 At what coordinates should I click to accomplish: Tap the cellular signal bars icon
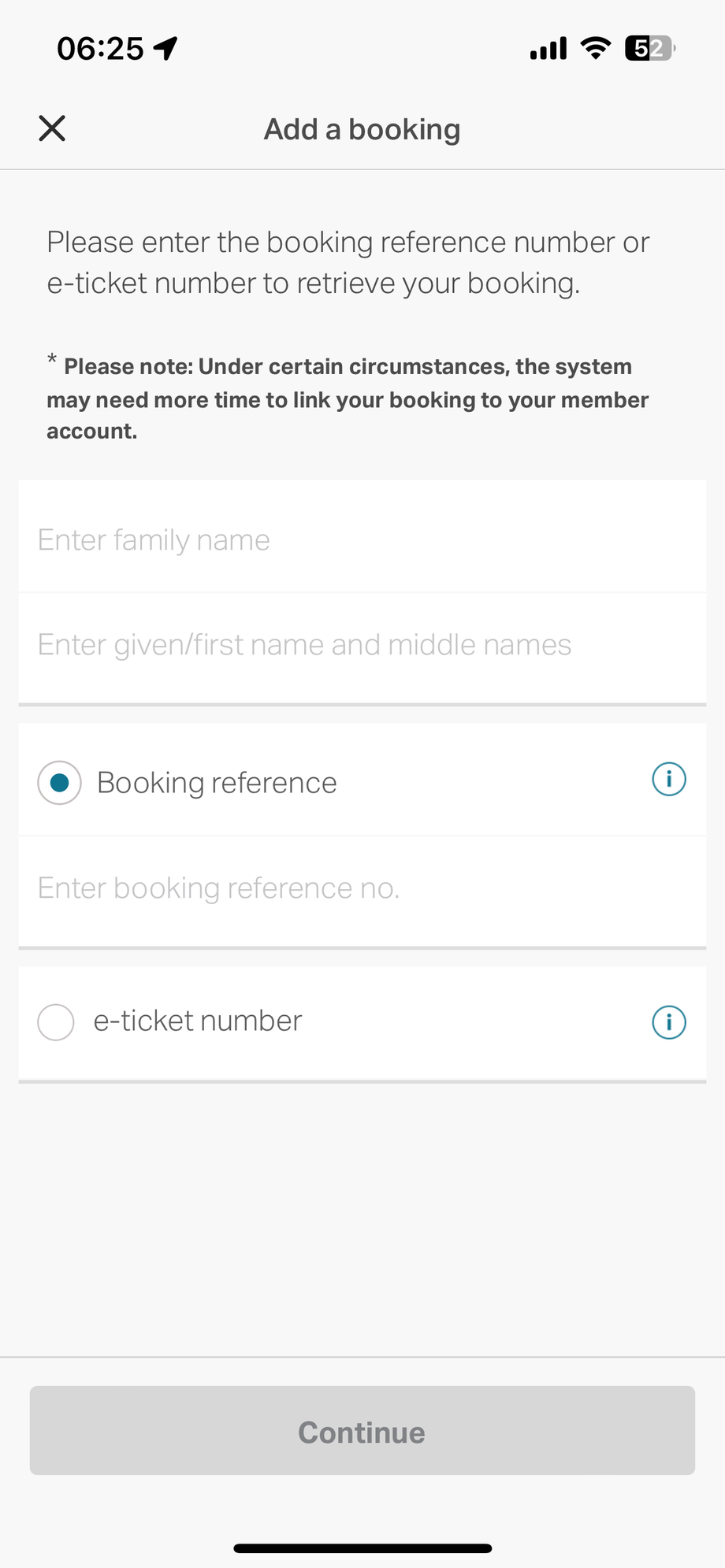click(548, 49)
